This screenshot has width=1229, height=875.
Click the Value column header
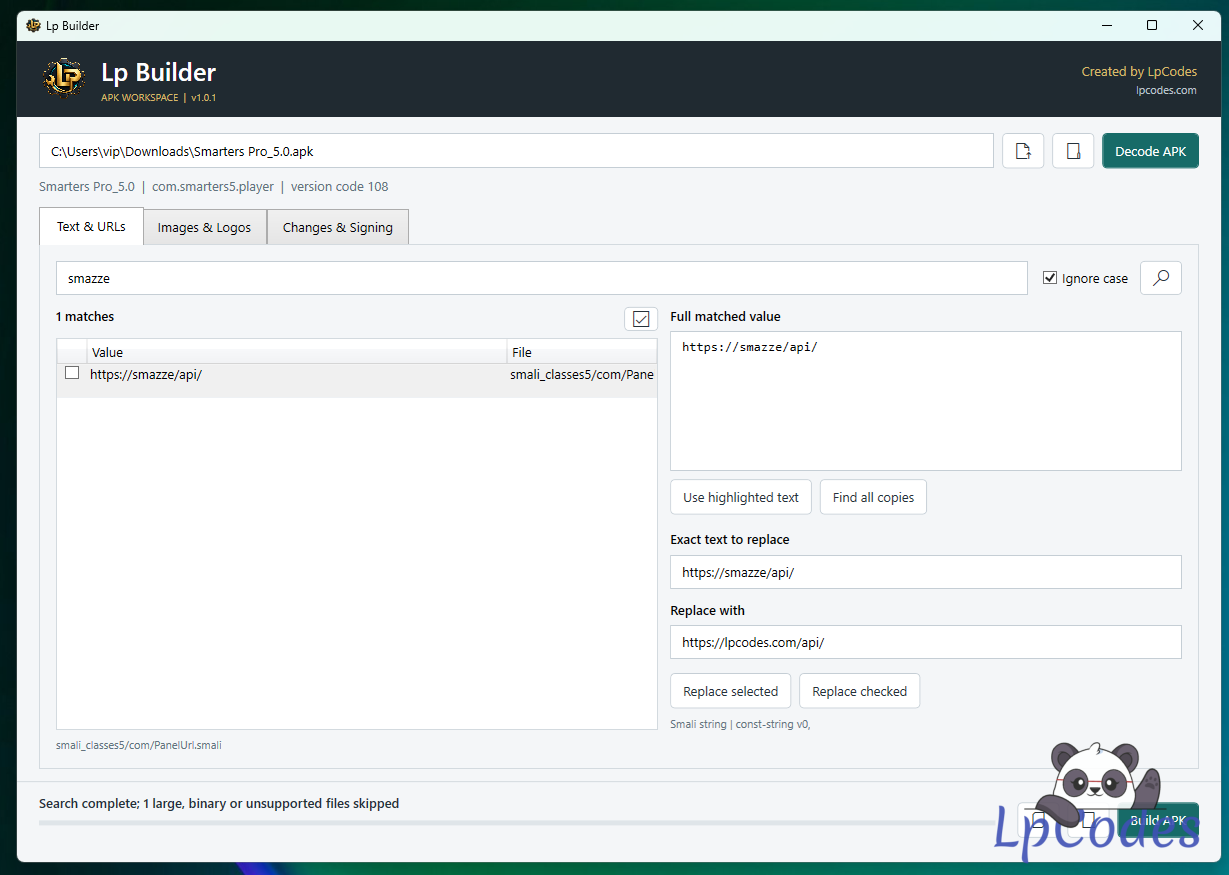[296, 352]
